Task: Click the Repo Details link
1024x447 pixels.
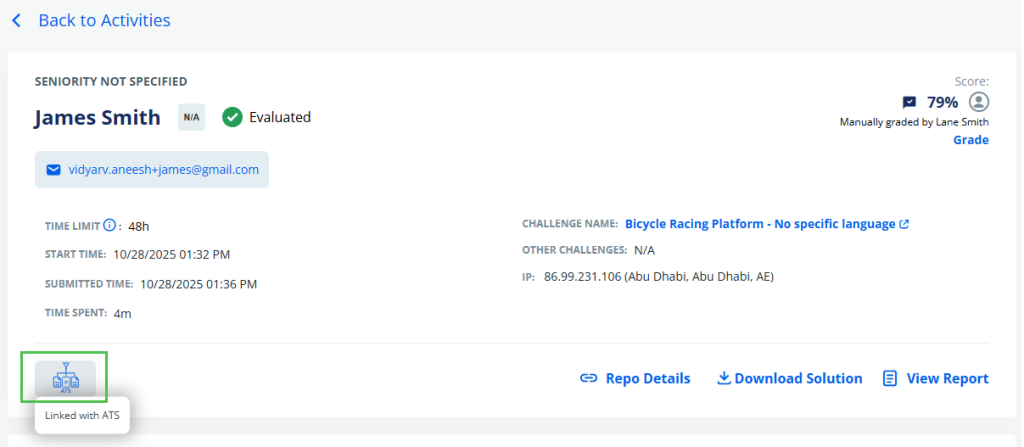Action: click(647, 378)
